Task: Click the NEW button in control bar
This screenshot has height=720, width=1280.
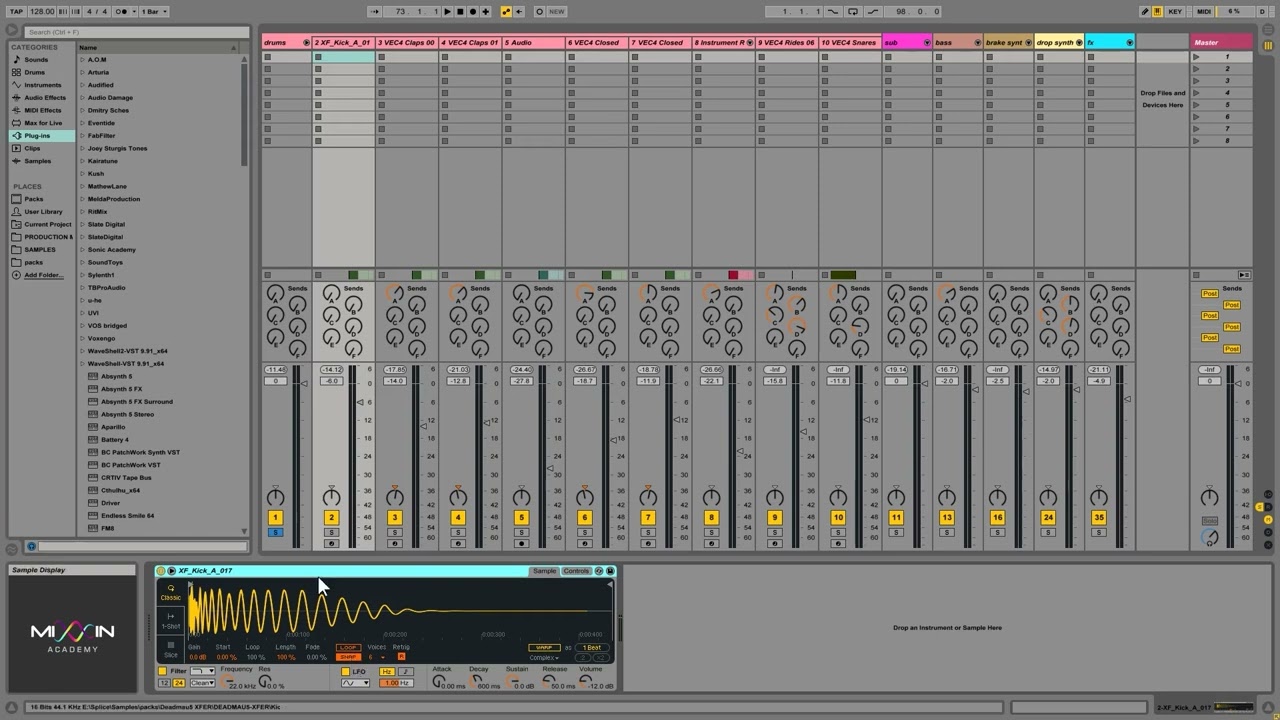Action: [557, 11]
